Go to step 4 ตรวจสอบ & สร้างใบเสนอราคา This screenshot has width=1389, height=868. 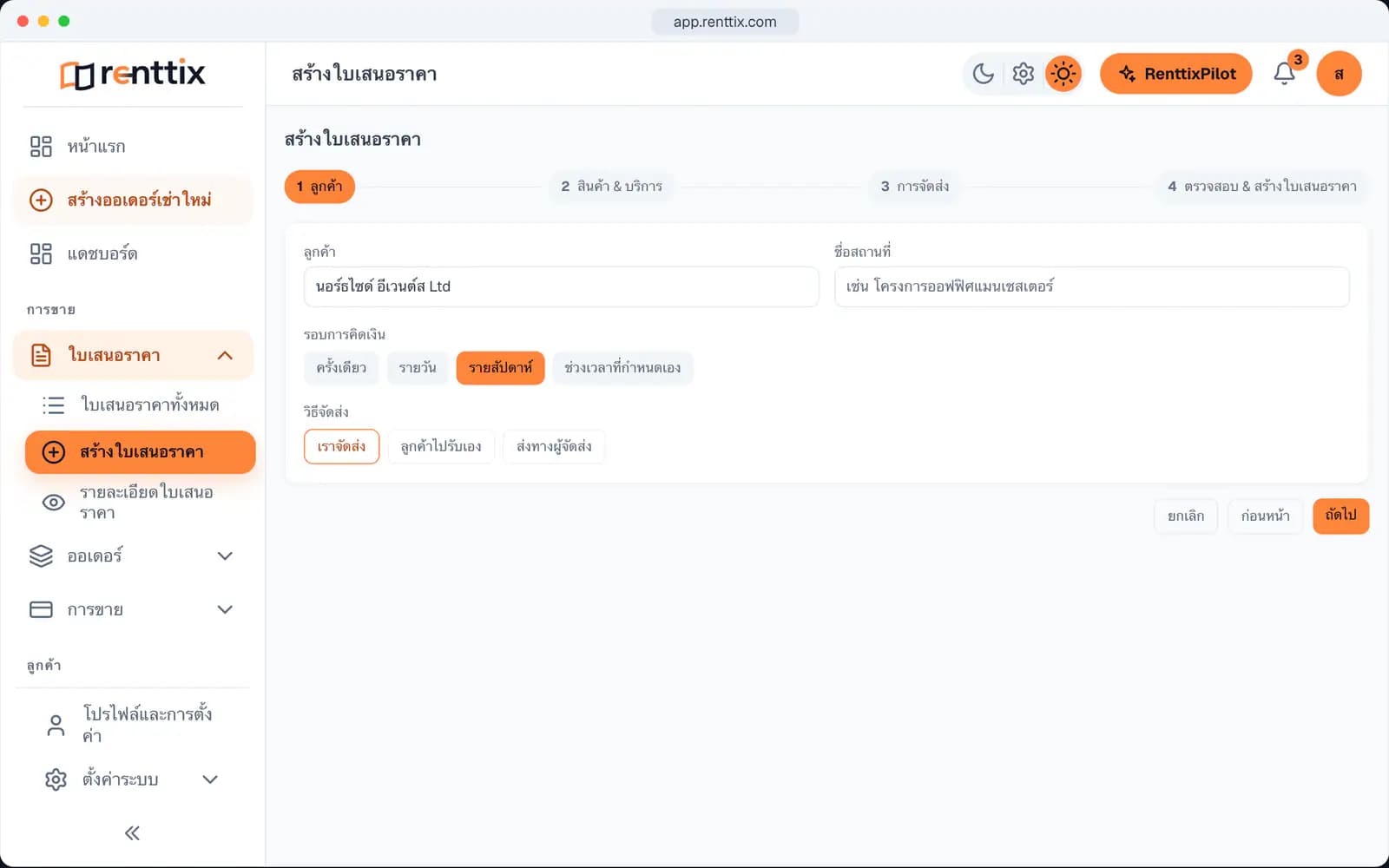coord(1262,187)
